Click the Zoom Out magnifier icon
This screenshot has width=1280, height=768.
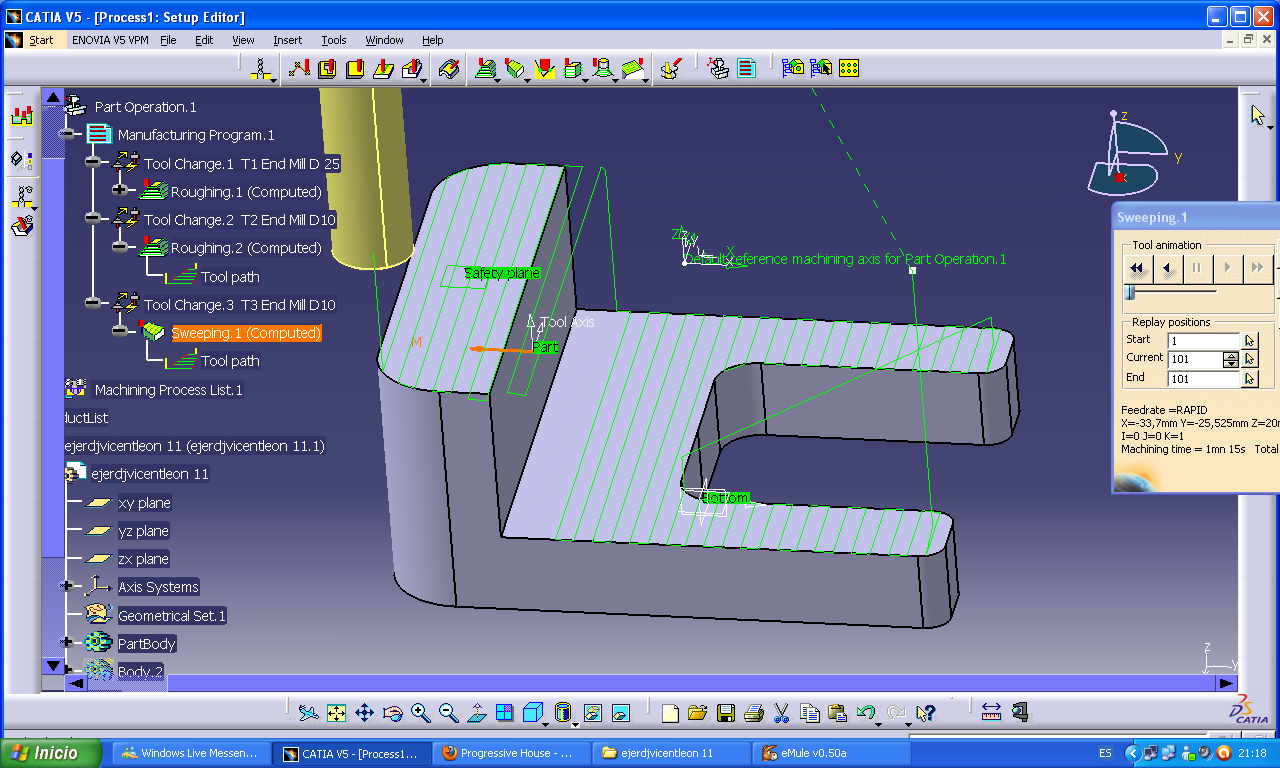448,713
